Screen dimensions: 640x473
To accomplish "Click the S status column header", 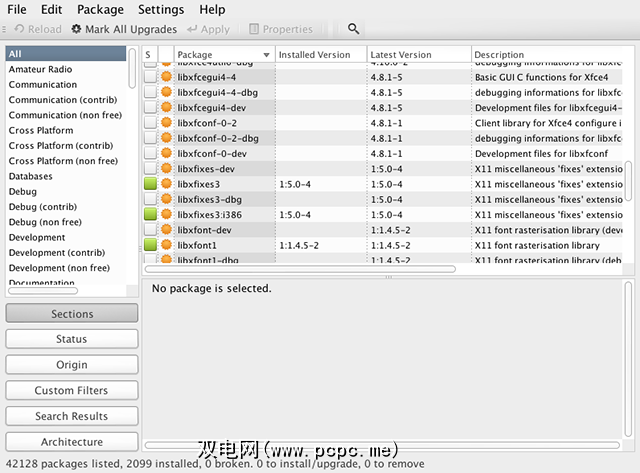I will click(x=148, y=55).
